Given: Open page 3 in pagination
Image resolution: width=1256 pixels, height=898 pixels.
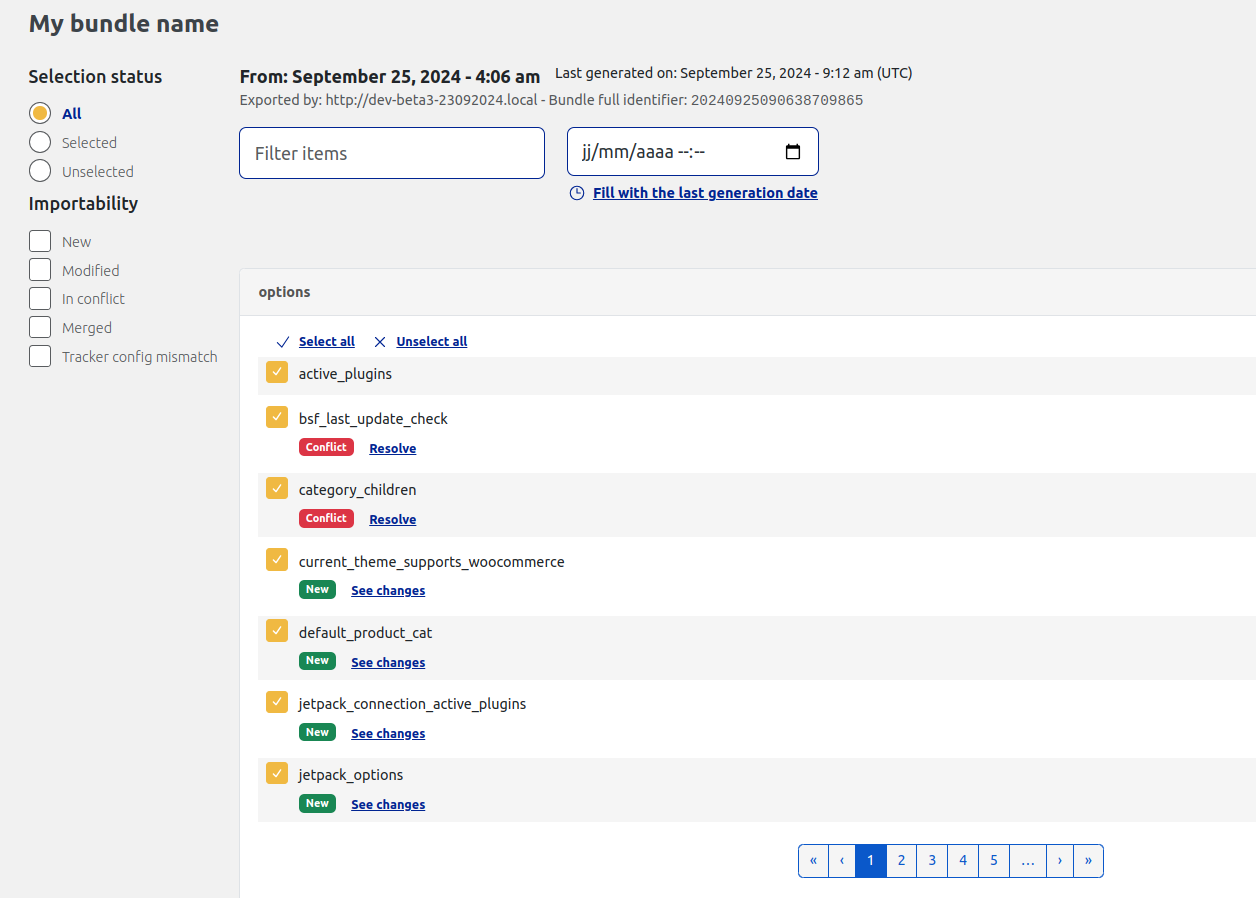Looking at the screenshot, I should click(x=932, y=861).
